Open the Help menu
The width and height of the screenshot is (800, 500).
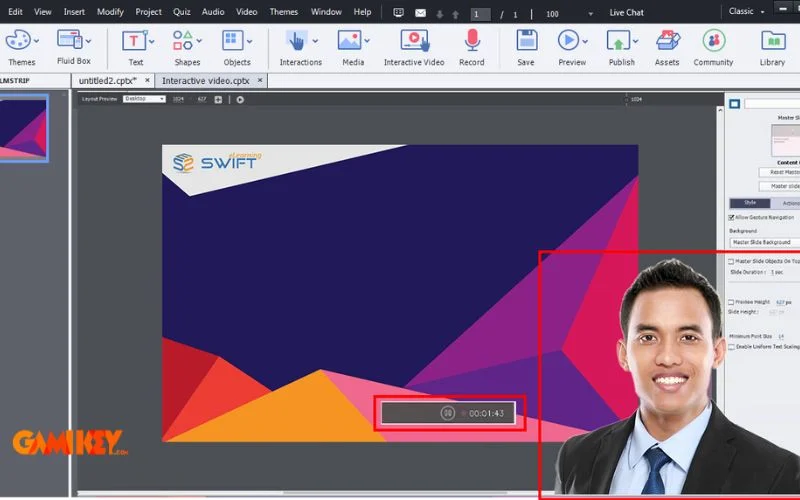(362, 11)
